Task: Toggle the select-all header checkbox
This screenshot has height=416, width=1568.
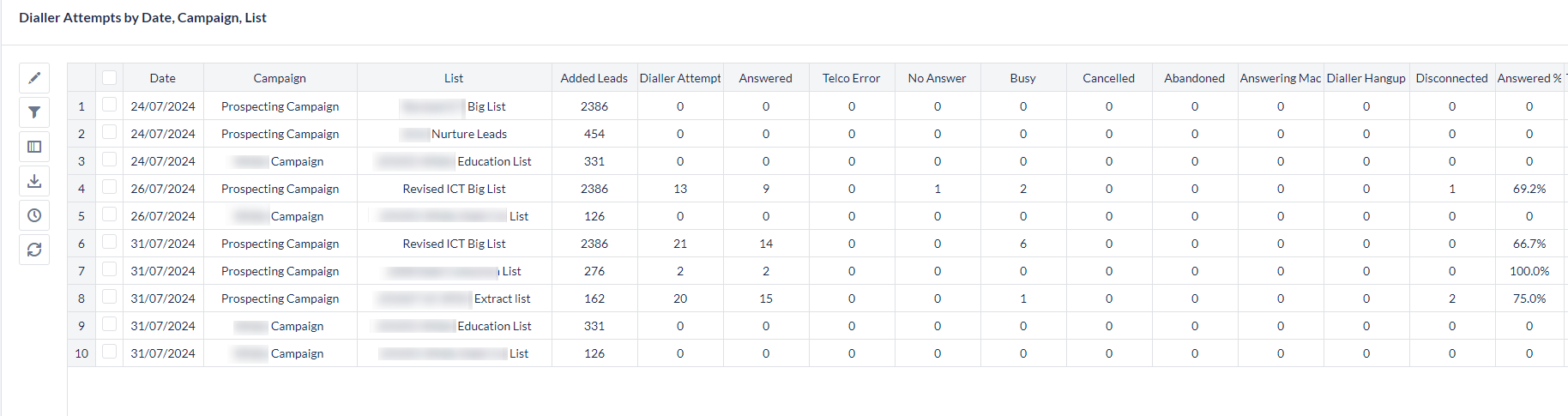Action: pos(109,77)
